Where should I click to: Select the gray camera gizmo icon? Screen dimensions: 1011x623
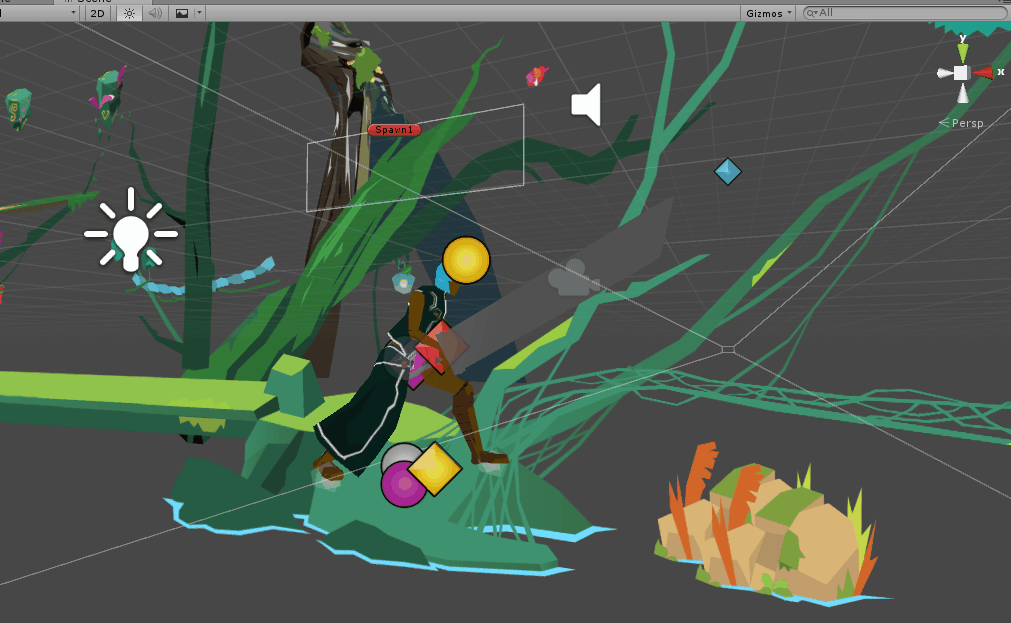click(573, 277)
